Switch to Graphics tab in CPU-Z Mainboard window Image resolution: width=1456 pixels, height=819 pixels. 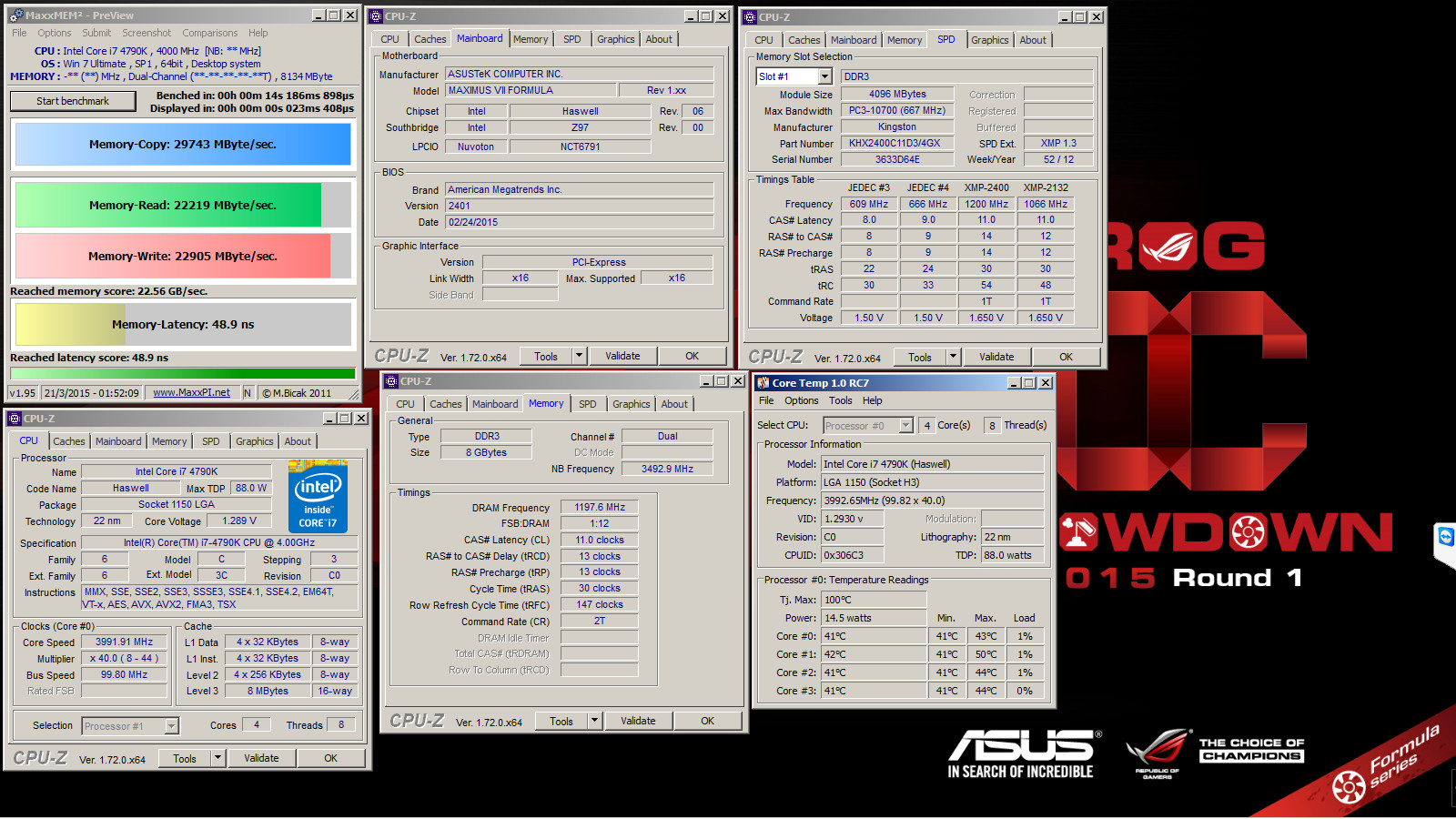(x=616, y=39)
